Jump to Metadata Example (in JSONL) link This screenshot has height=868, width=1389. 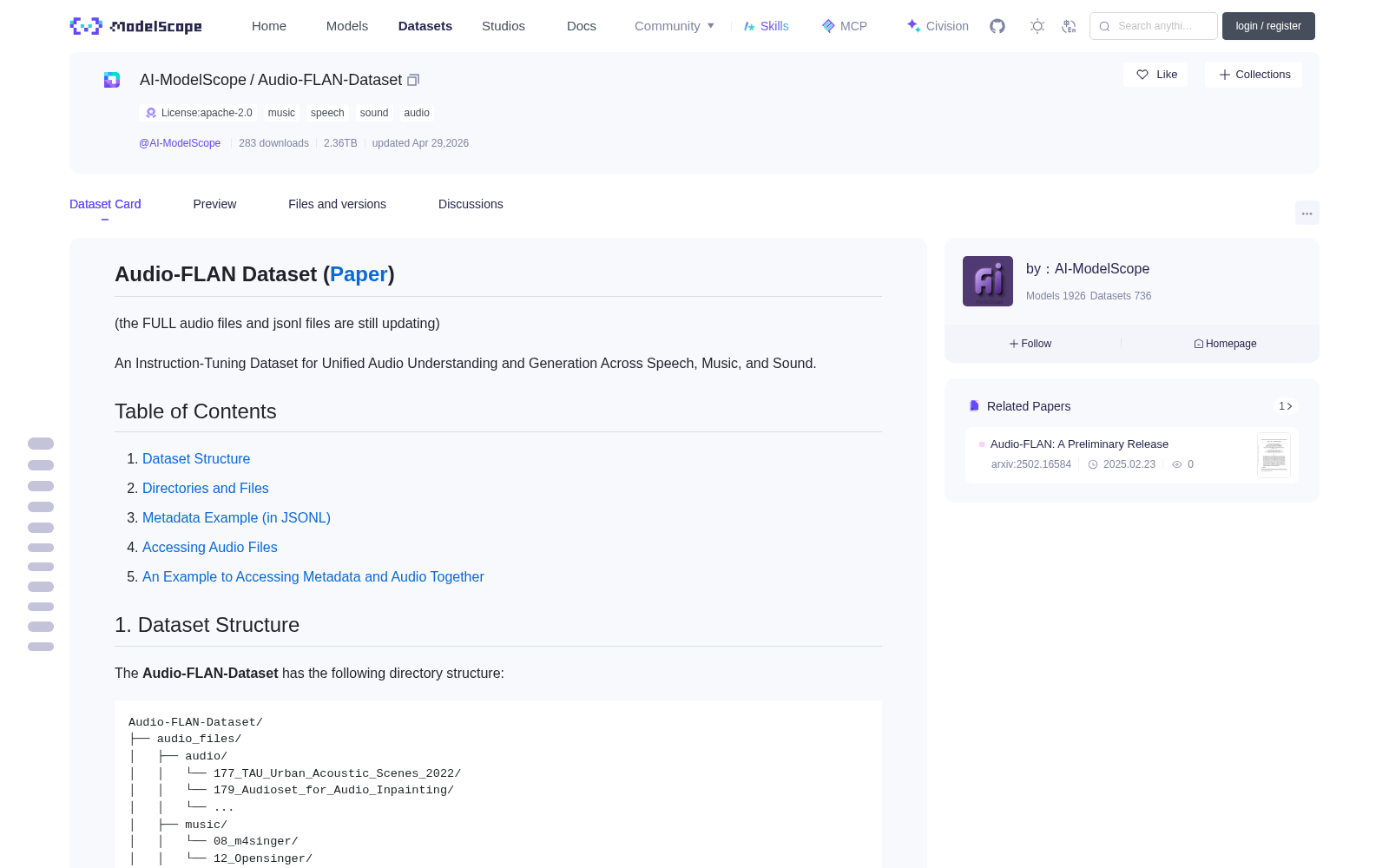pos(236,517)
